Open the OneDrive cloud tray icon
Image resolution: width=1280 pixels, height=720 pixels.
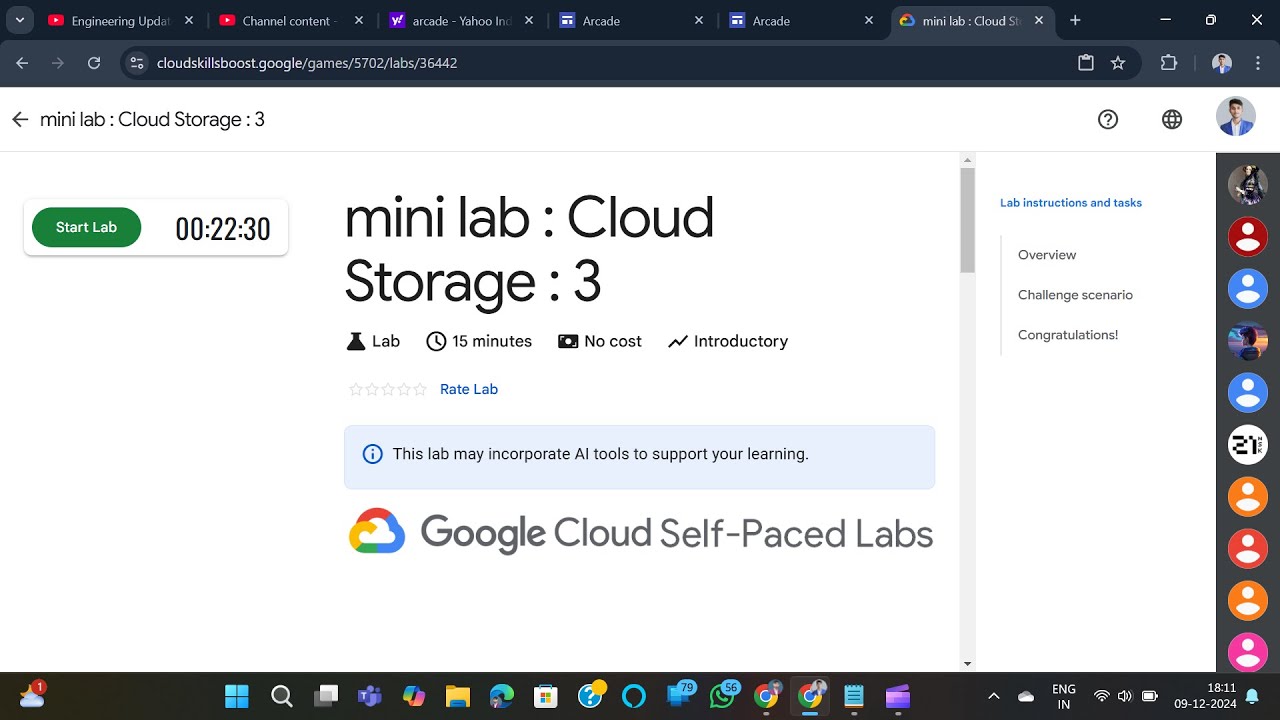point(1026,696)
